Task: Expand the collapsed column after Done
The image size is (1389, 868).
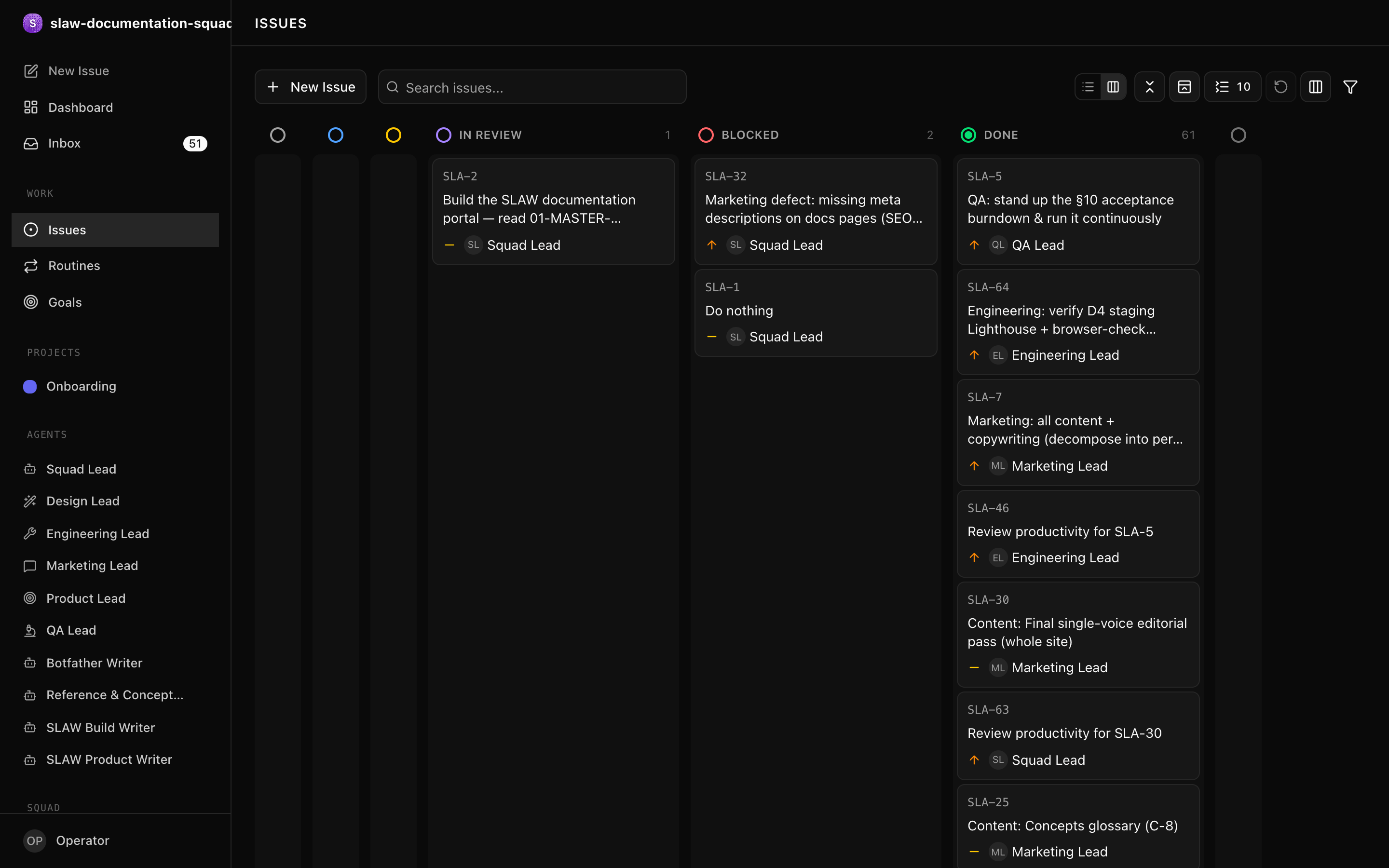Action: click(x=1238, y=135)
